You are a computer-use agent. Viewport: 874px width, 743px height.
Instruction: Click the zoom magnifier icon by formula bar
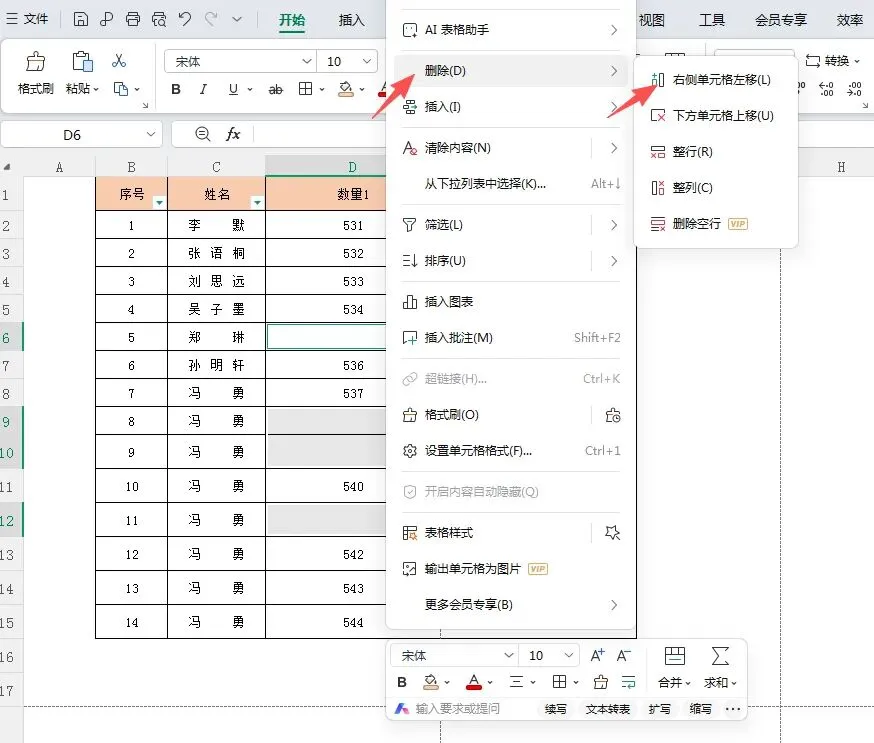click(x=202, y=134)
